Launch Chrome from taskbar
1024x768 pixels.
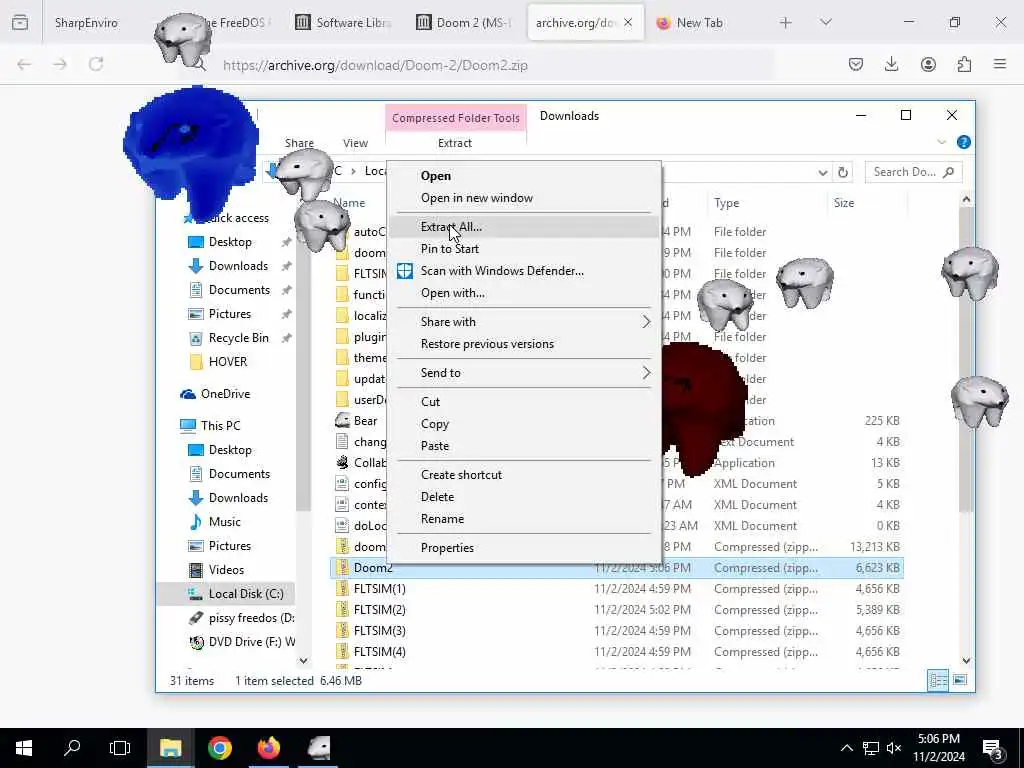pyautogui.click(x=219, y=748)
